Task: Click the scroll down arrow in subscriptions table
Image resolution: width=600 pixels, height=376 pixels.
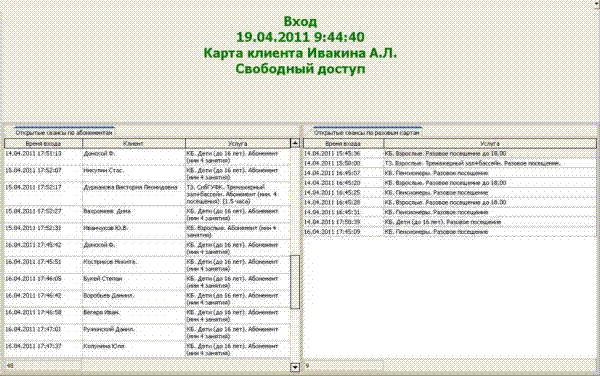Action: (295, 367)
